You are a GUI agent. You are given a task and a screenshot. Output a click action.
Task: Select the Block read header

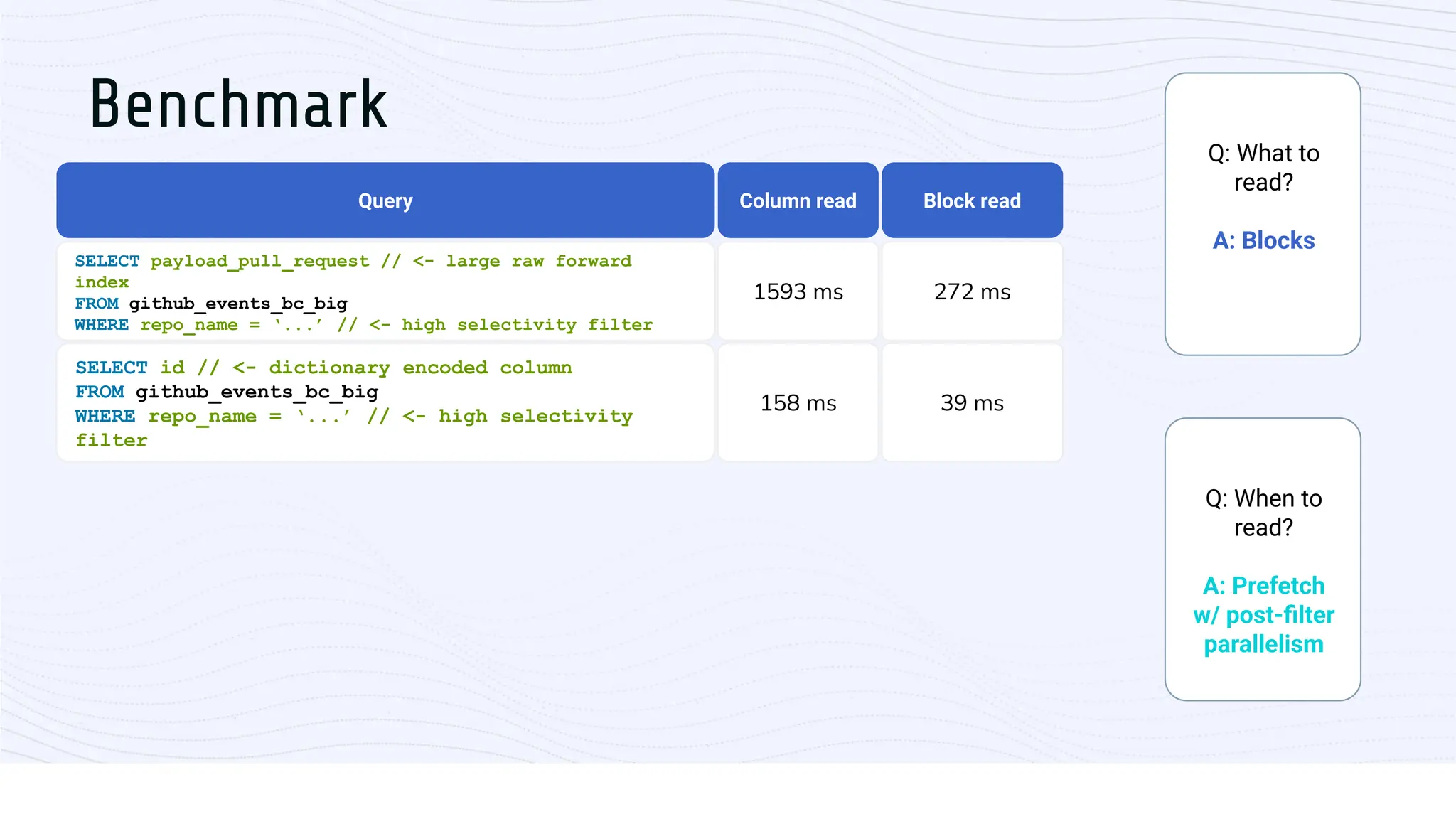(x=972, y=200)
